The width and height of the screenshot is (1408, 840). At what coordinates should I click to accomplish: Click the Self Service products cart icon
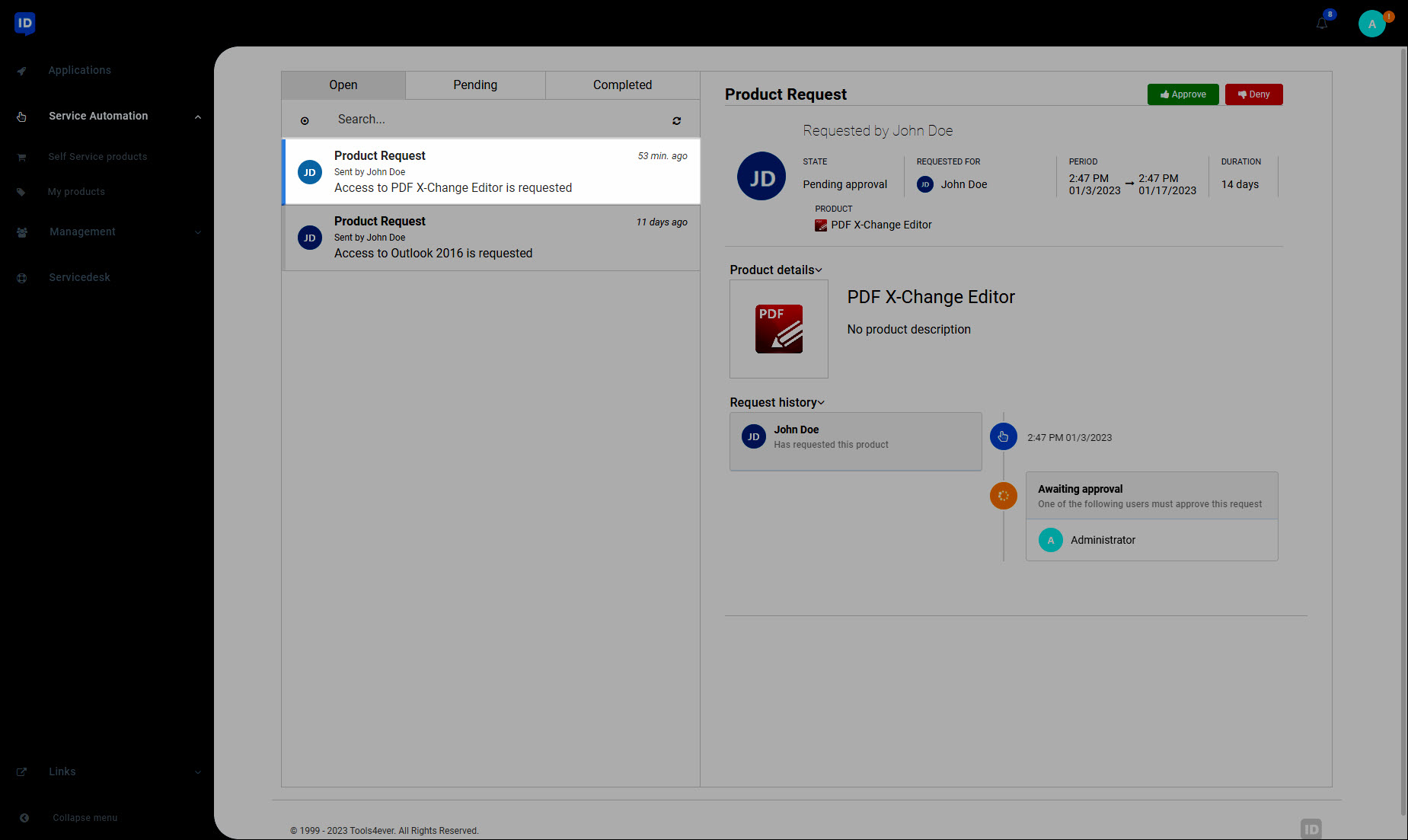(x=21, y=157)
